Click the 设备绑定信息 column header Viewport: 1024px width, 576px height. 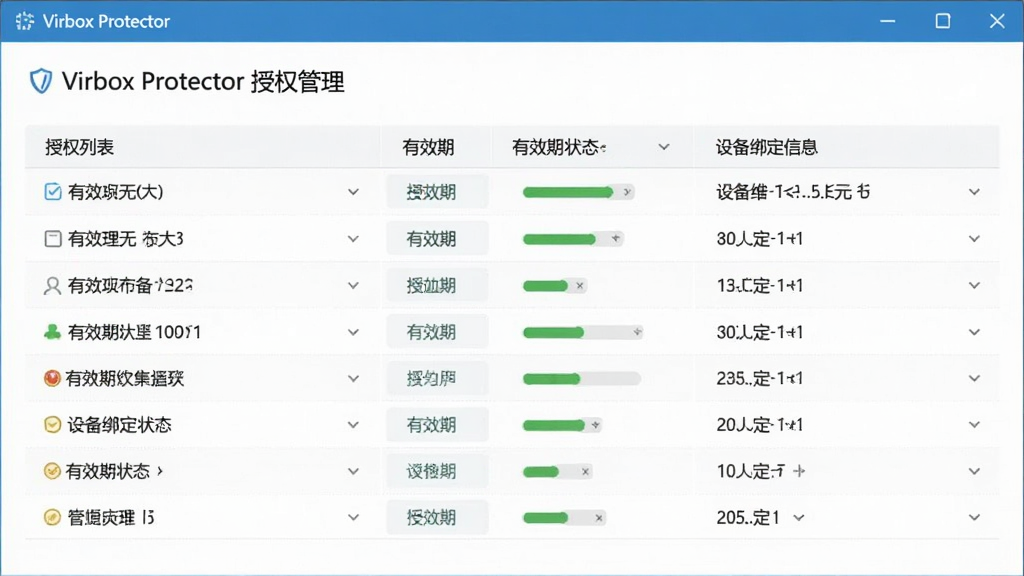tap(767, 147)
